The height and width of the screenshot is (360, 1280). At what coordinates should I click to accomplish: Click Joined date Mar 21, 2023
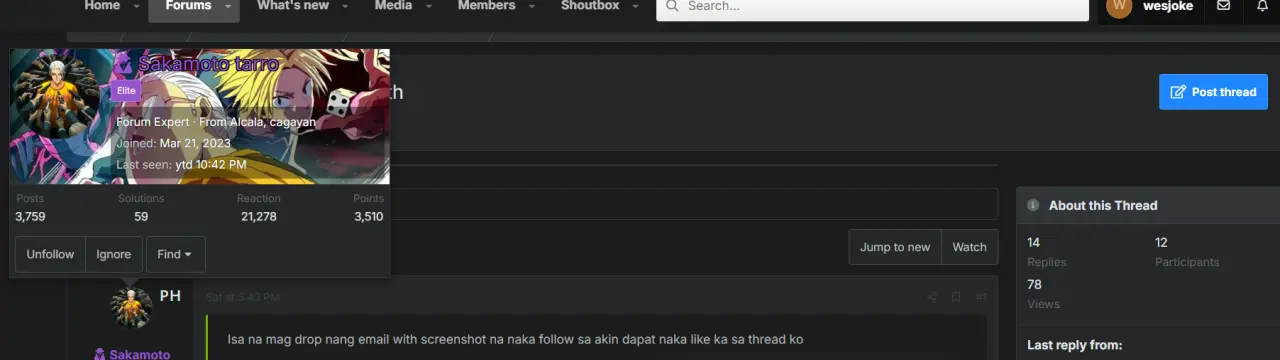click(195, 143)
